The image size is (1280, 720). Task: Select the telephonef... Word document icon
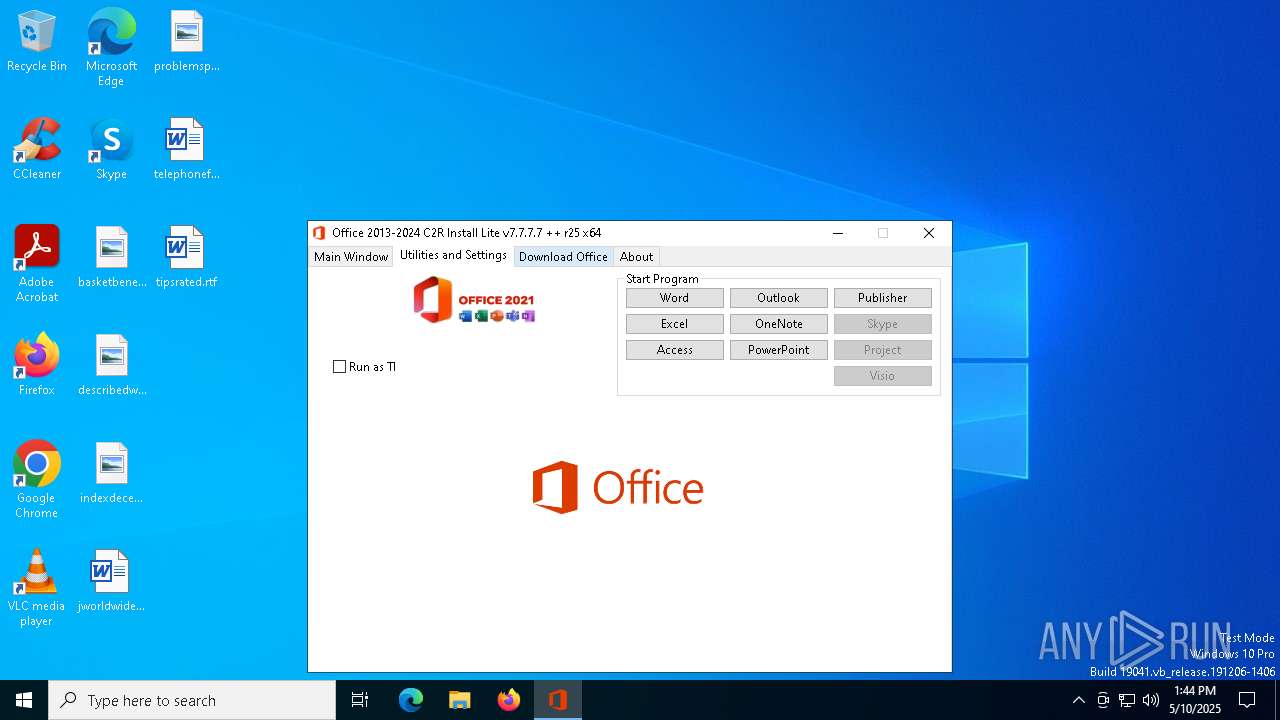point(186,150)
